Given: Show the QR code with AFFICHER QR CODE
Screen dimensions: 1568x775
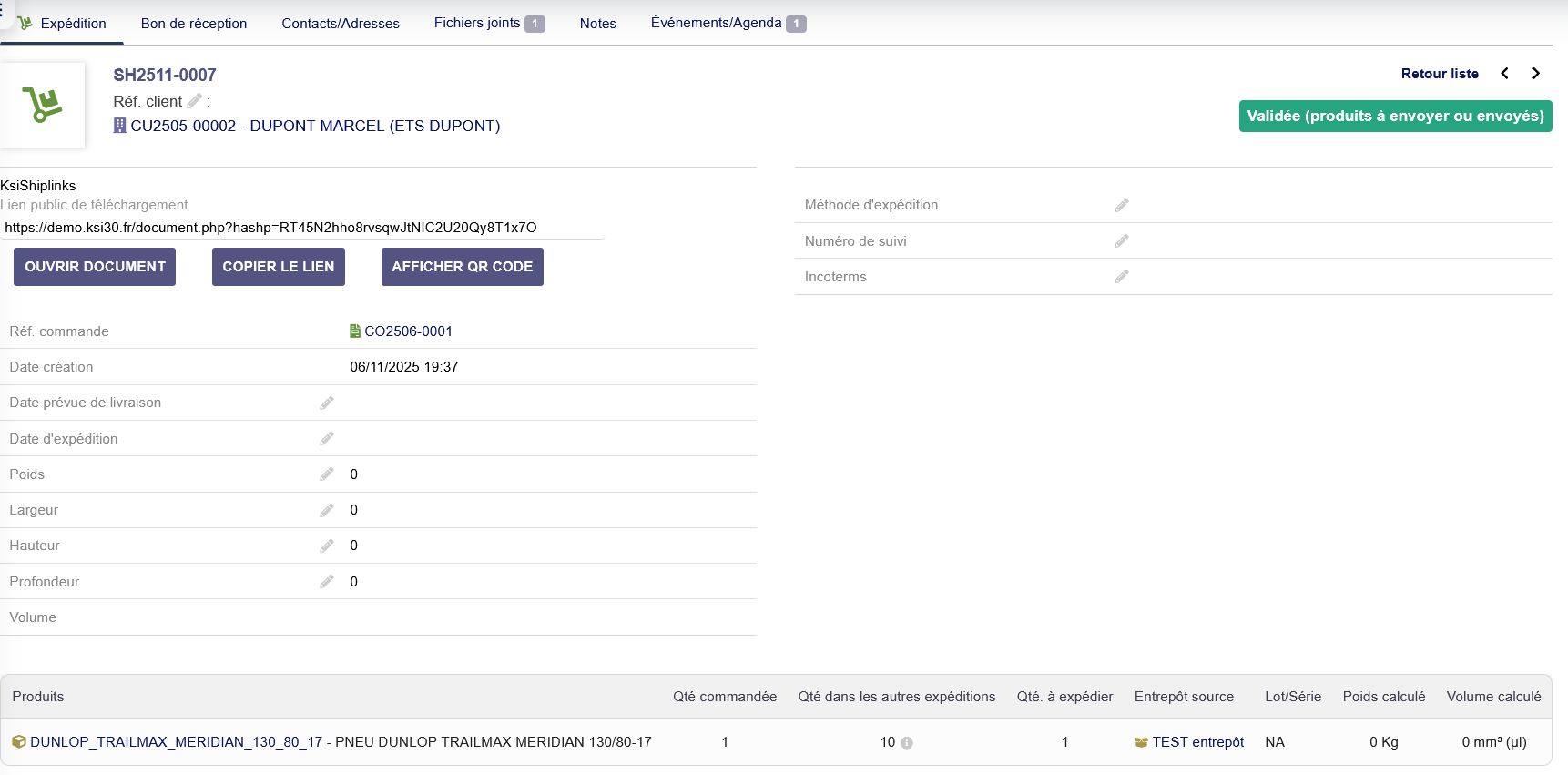Looking at the screenshot, I should pyautogui.click(x=462, y=267).
